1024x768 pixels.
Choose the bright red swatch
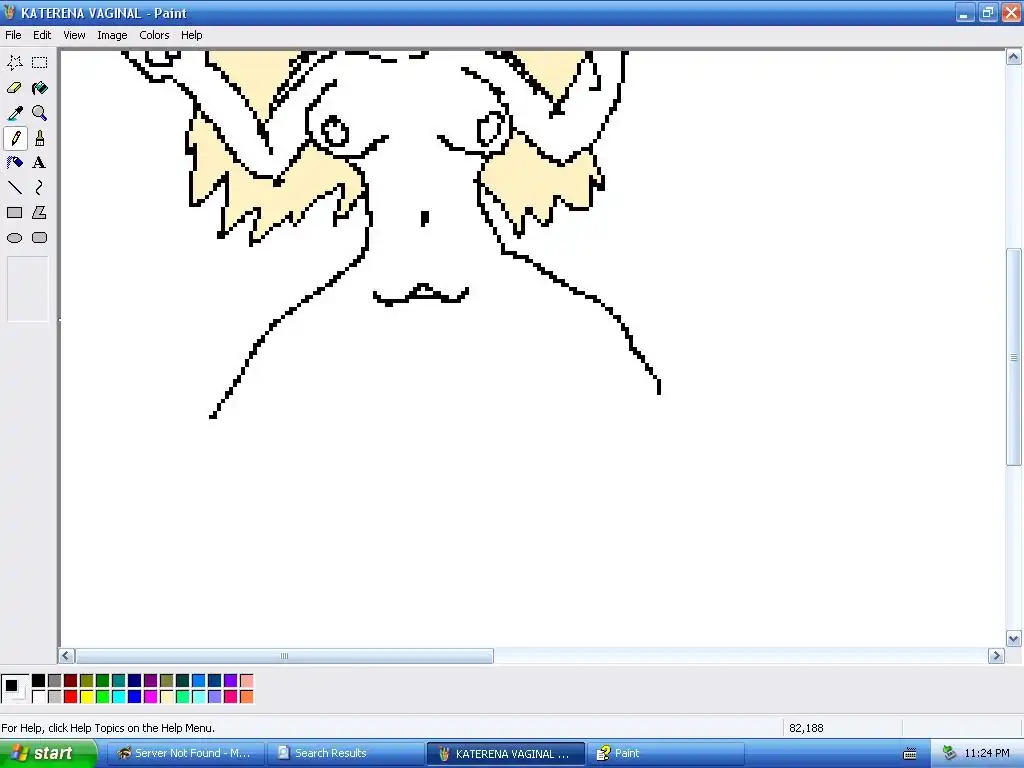(x=71, y=696)
